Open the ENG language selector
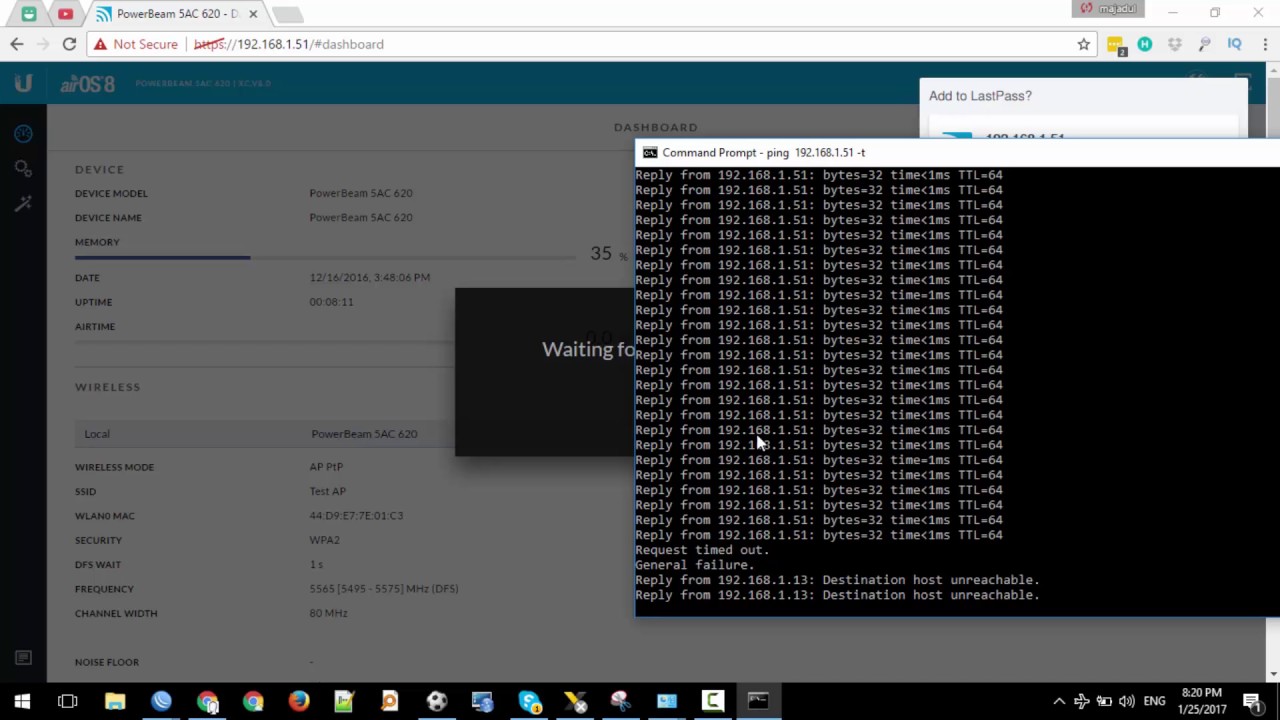This screenshot has height=720, width=1280. tap(1154, 701)
